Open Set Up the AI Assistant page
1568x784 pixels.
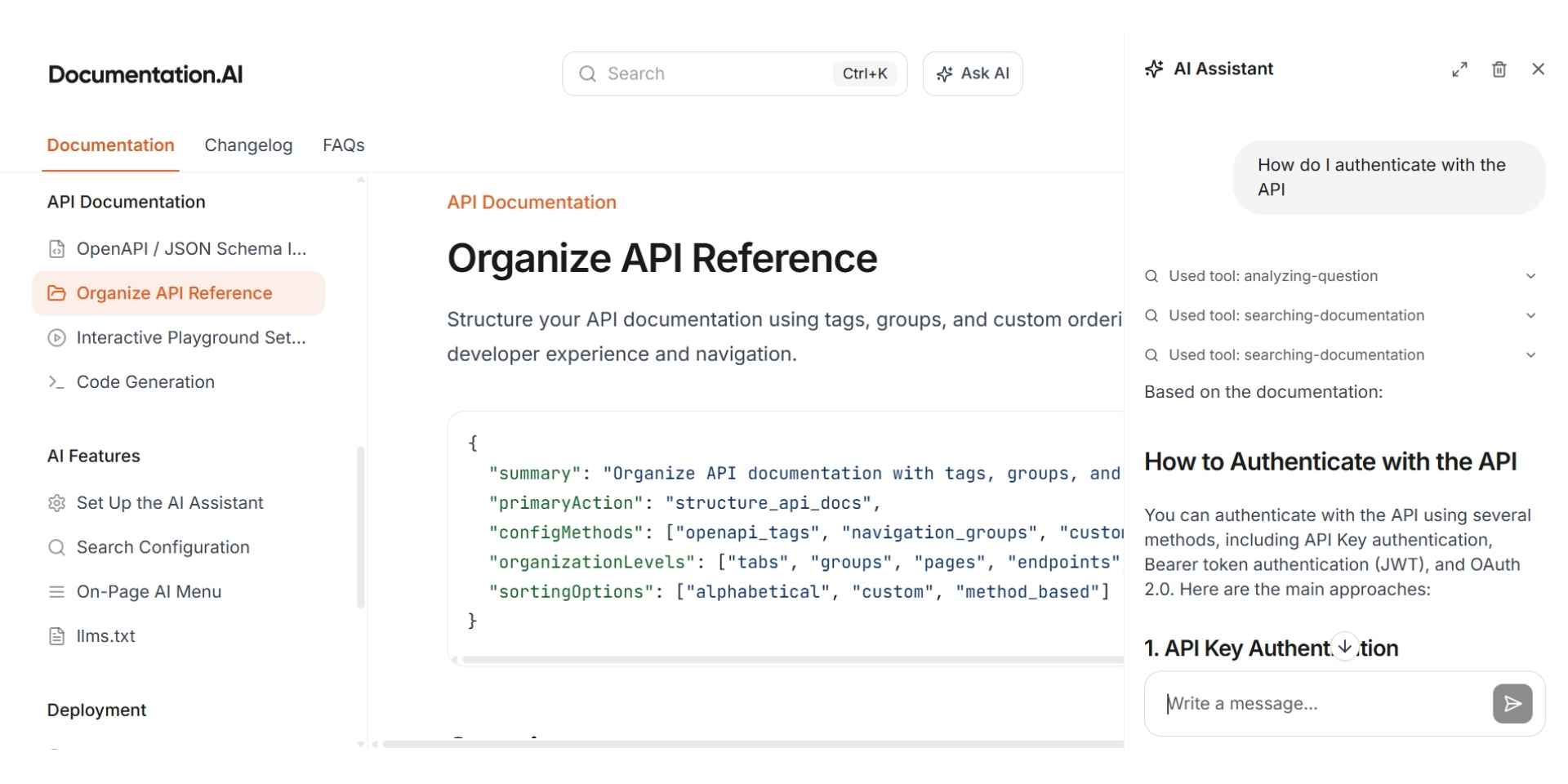tap(179, 503)
